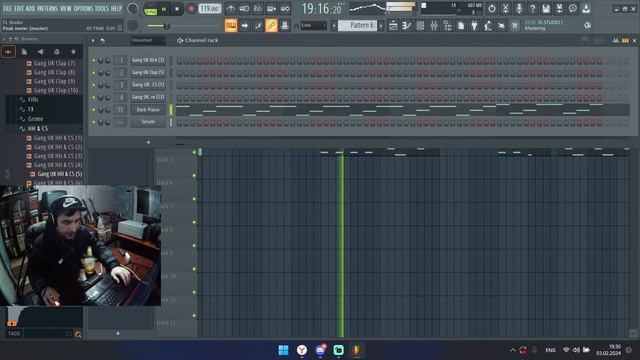Viewport: 640px width, 360px height.
Task: Click the one-click audio recording microphone icon
Action: [x=519, y=9]
